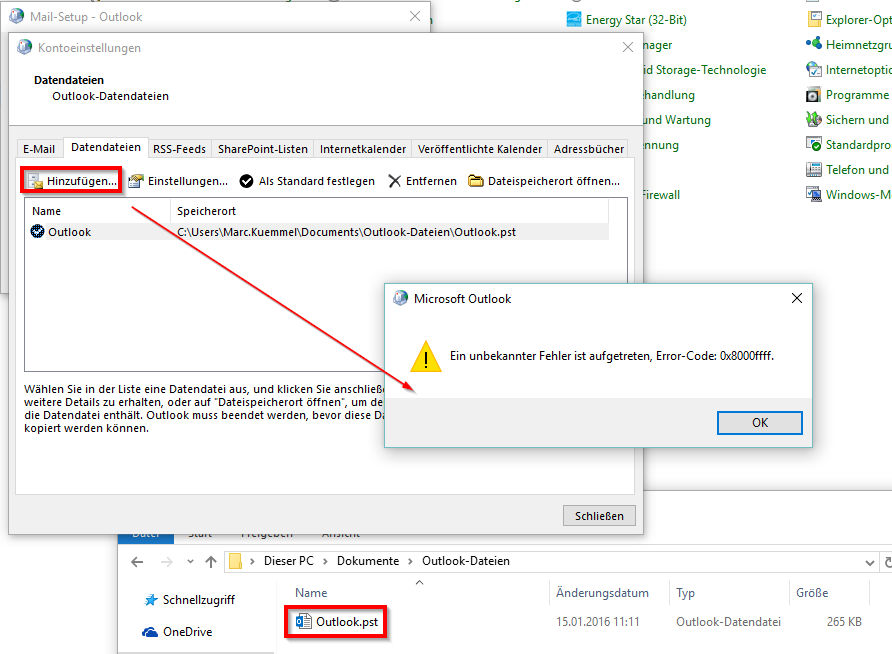Open Storage-Technologie item in Control Panel
This screenshot has width=892, height=654.
coord(704,70)
